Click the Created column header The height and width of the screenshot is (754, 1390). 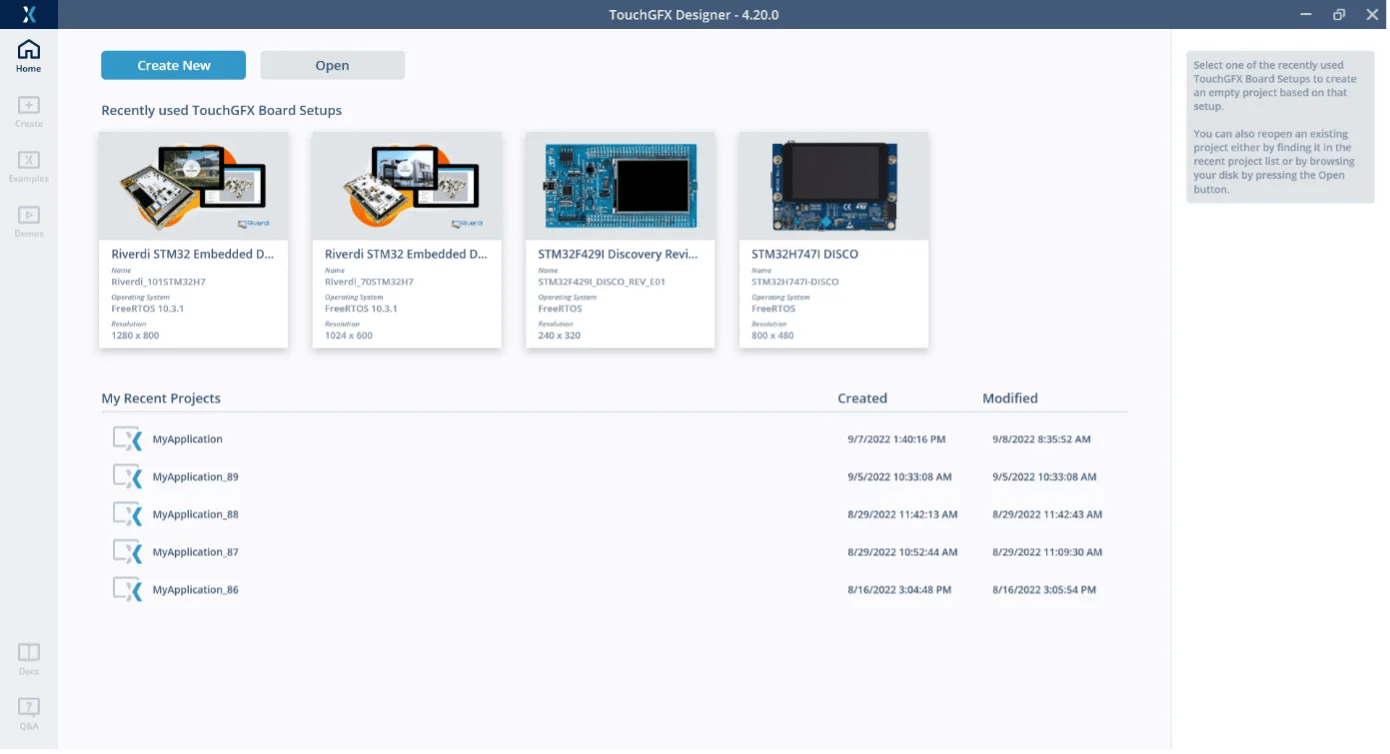click(x=862, y=398)
